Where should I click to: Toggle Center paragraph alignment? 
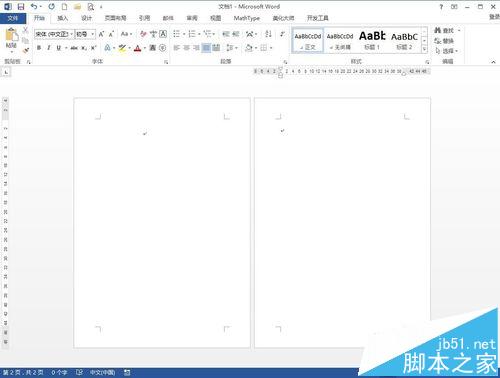pos(187,48)
